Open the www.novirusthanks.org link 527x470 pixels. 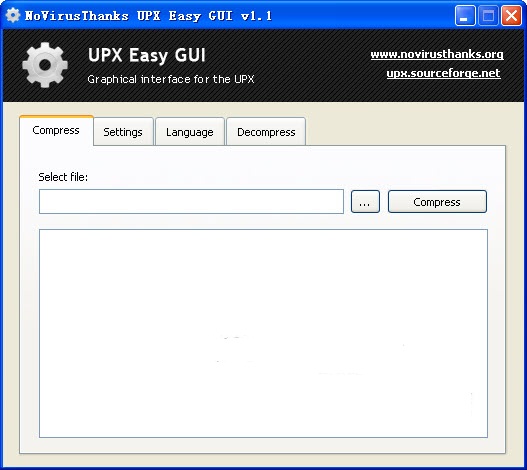click(x=437, y=54)
